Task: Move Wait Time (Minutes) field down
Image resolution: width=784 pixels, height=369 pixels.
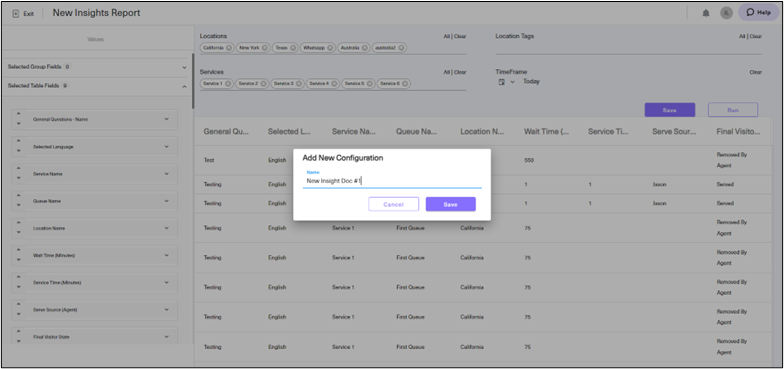Action: point(19,260)
